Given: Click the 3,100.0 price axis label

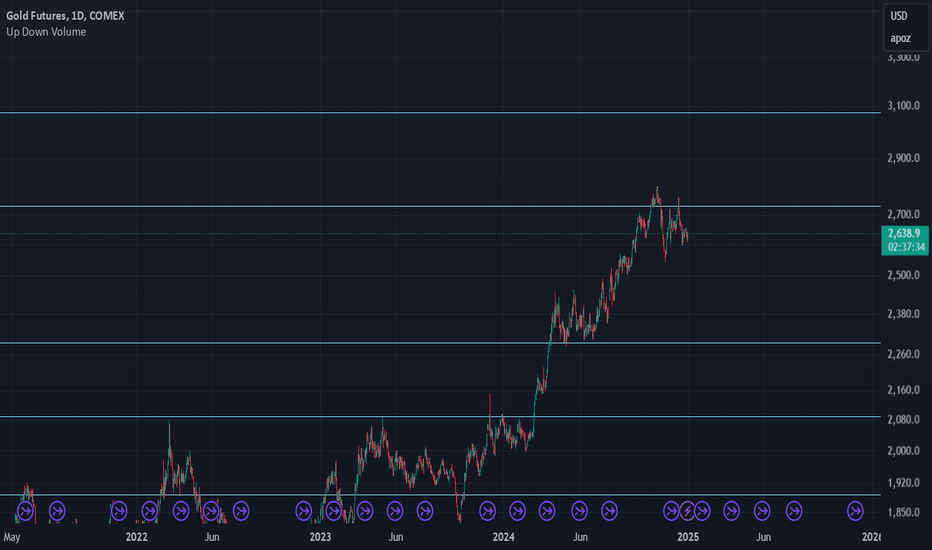Looking at the screenshot, I should click(903, 105).
